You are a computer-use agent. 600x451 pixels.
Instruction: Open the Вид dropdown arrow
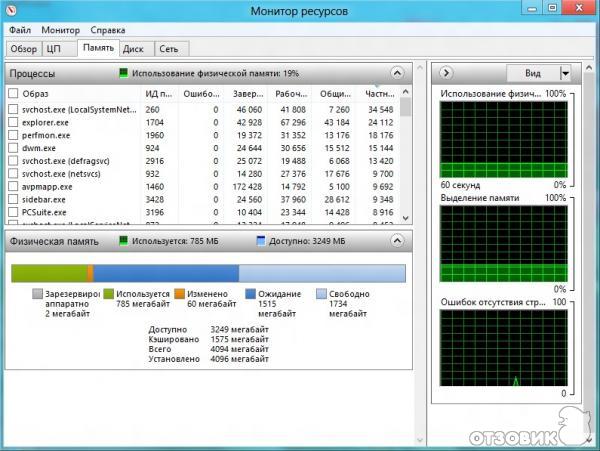(x=565, y=73)
